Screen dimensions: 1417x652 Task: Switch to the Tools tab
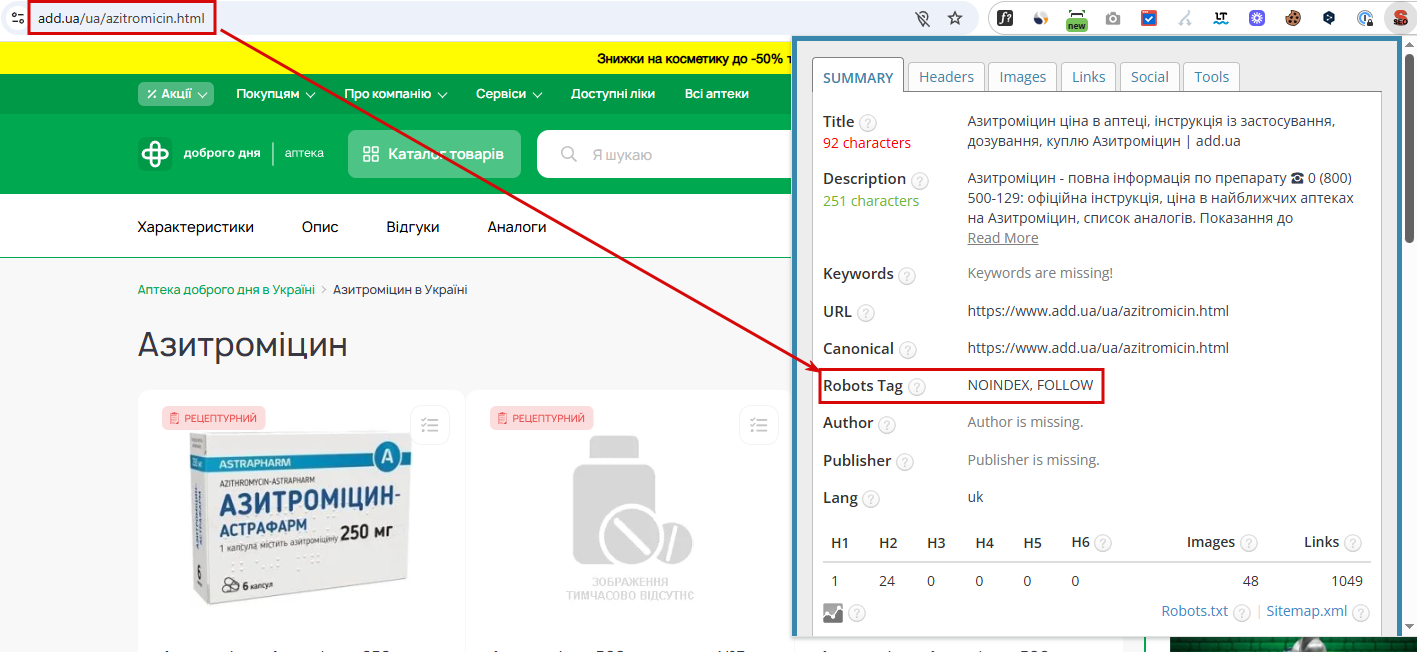point(1212,77)
